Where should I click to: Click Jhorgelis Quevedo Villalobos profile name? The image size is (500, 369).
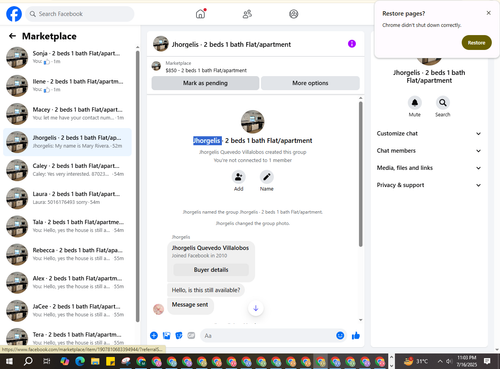[x=210, y=248]
